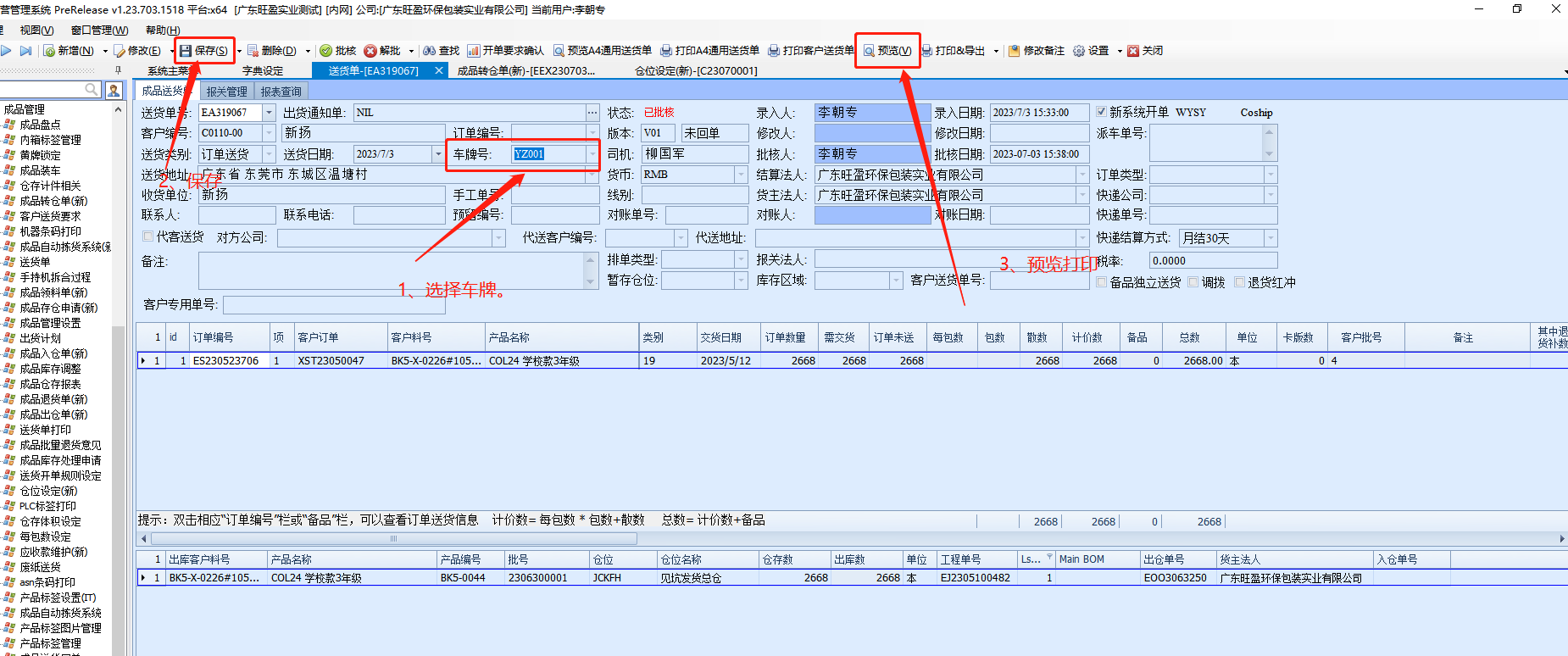1568x656 pixels.
Task: Go to next record arrow
Action: [x=7, y=51]
